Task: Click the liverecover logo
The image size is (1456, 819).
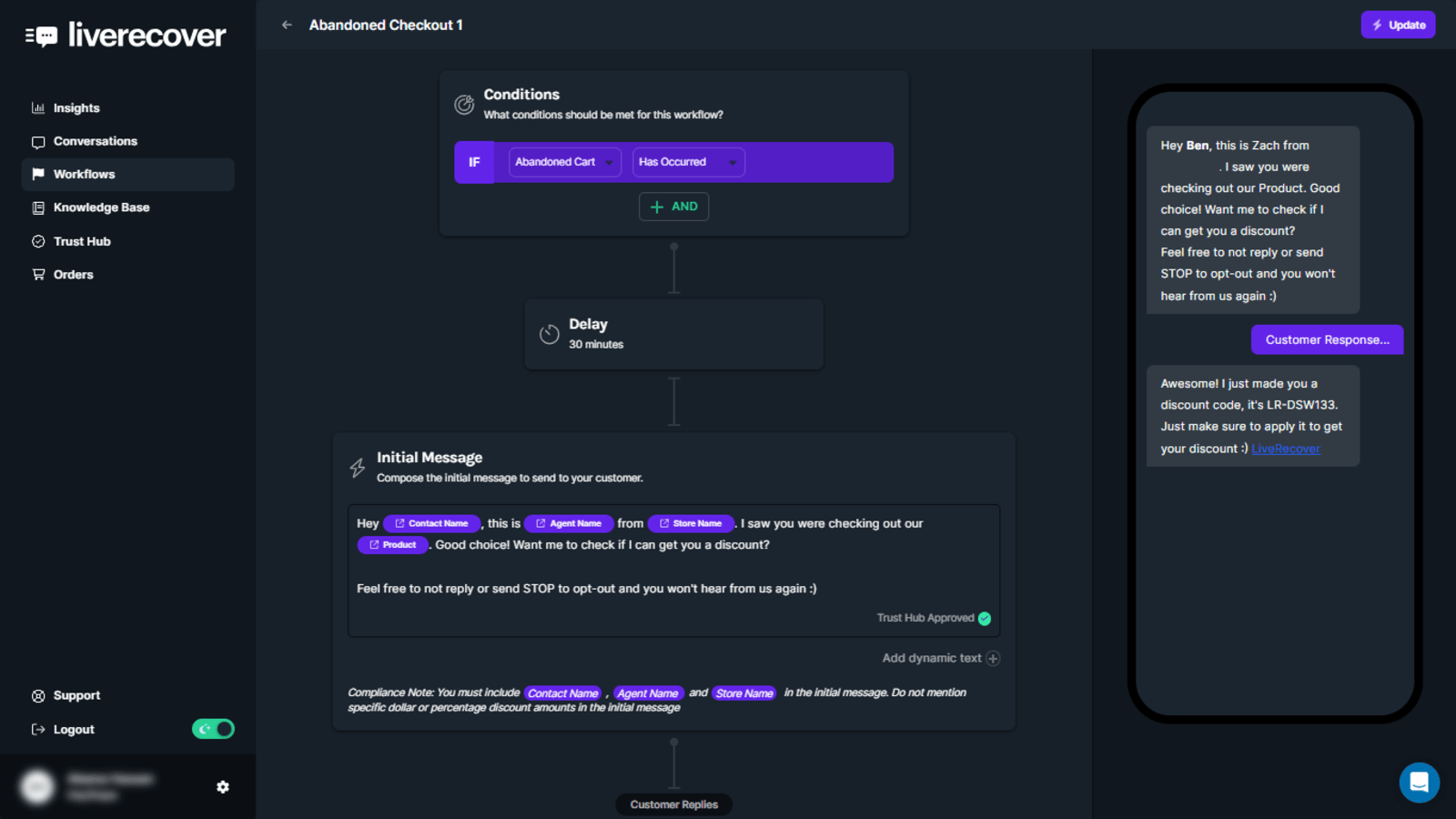Action: (x=126, y=35)
